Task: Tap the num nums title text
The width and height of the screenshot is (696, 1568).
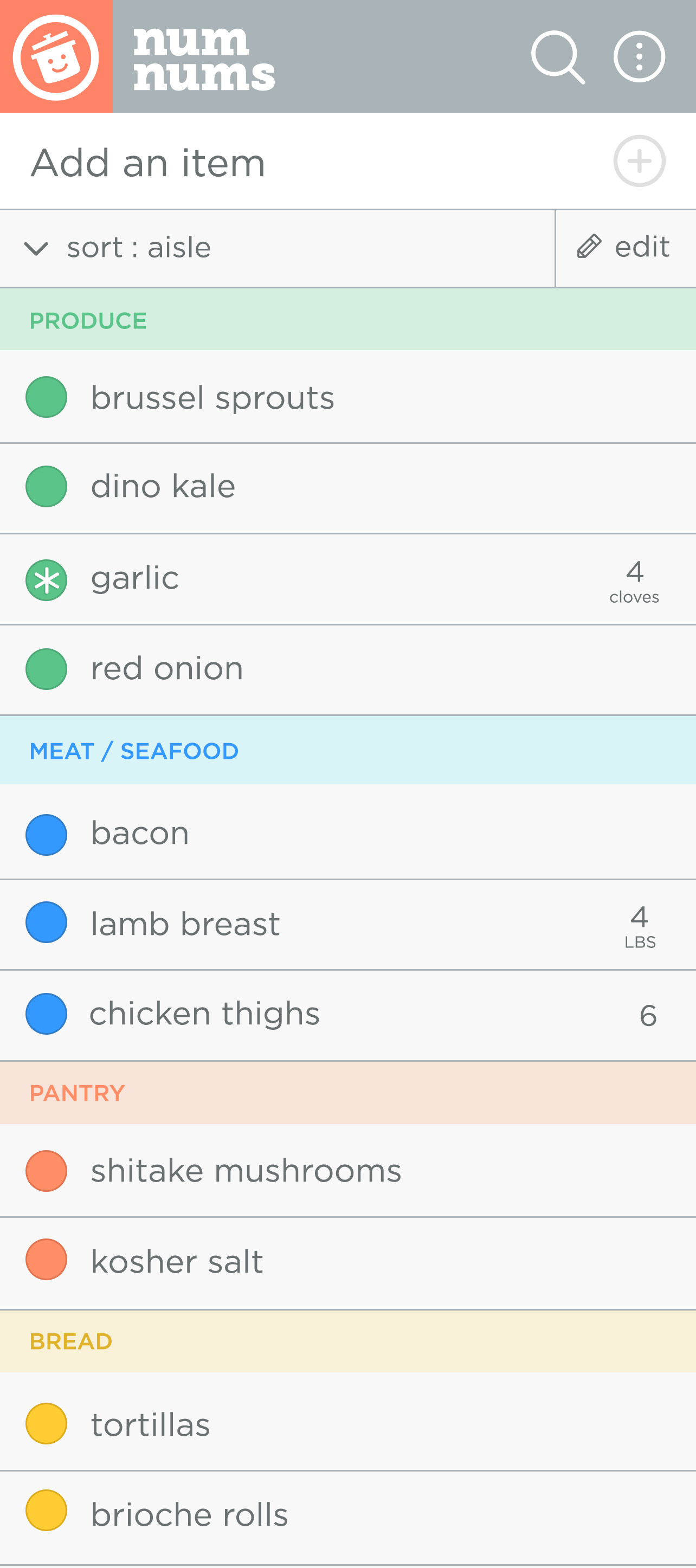Action: point(203,59)
